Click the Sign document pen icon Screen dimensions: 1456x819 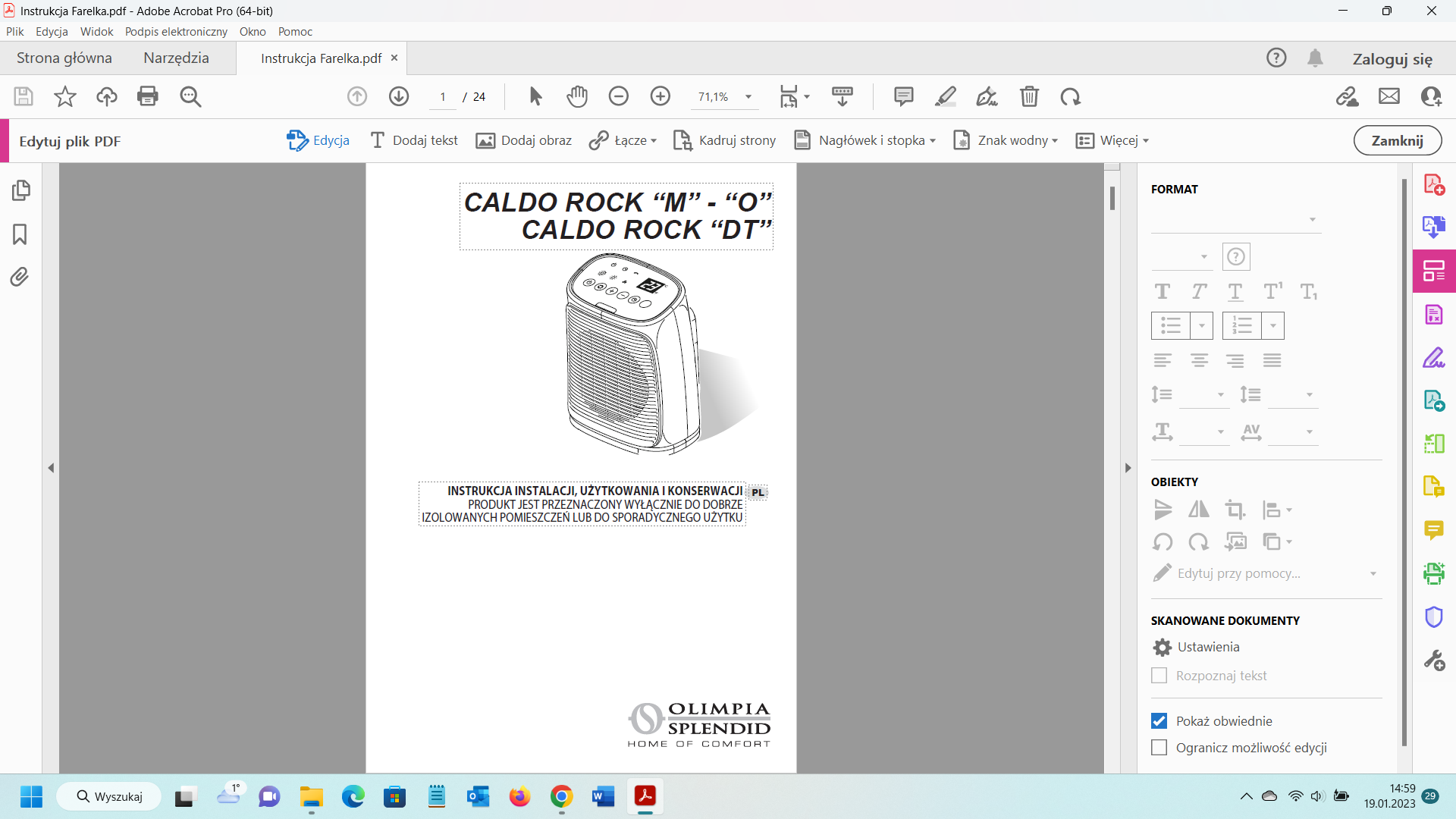987,96
